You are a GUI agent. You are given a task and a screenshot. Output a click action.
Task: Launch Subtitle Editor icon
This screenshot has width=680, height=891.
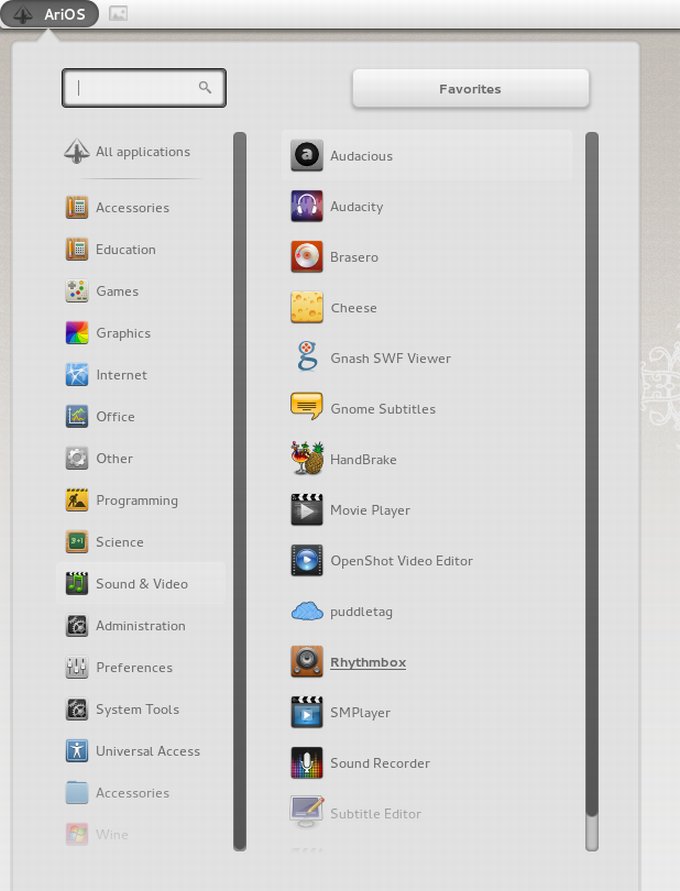coord(307,813)
